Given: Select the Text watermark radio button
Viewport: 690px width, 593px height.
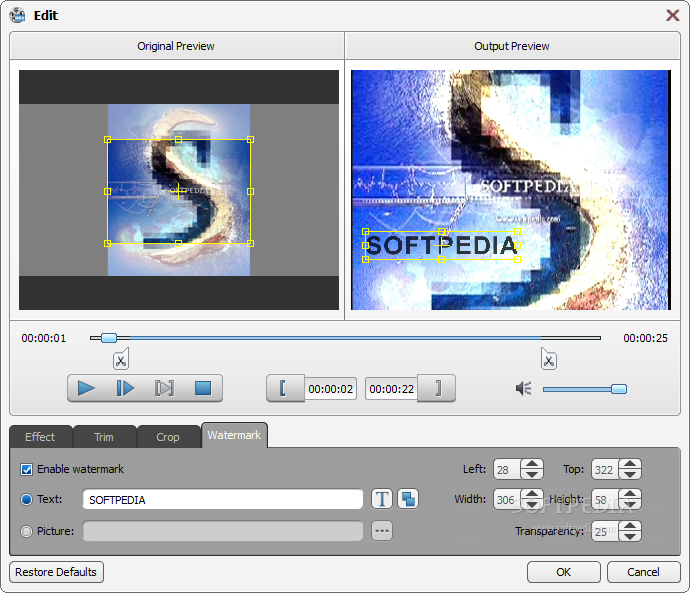Looking at the screenshot, I should 26,499.
